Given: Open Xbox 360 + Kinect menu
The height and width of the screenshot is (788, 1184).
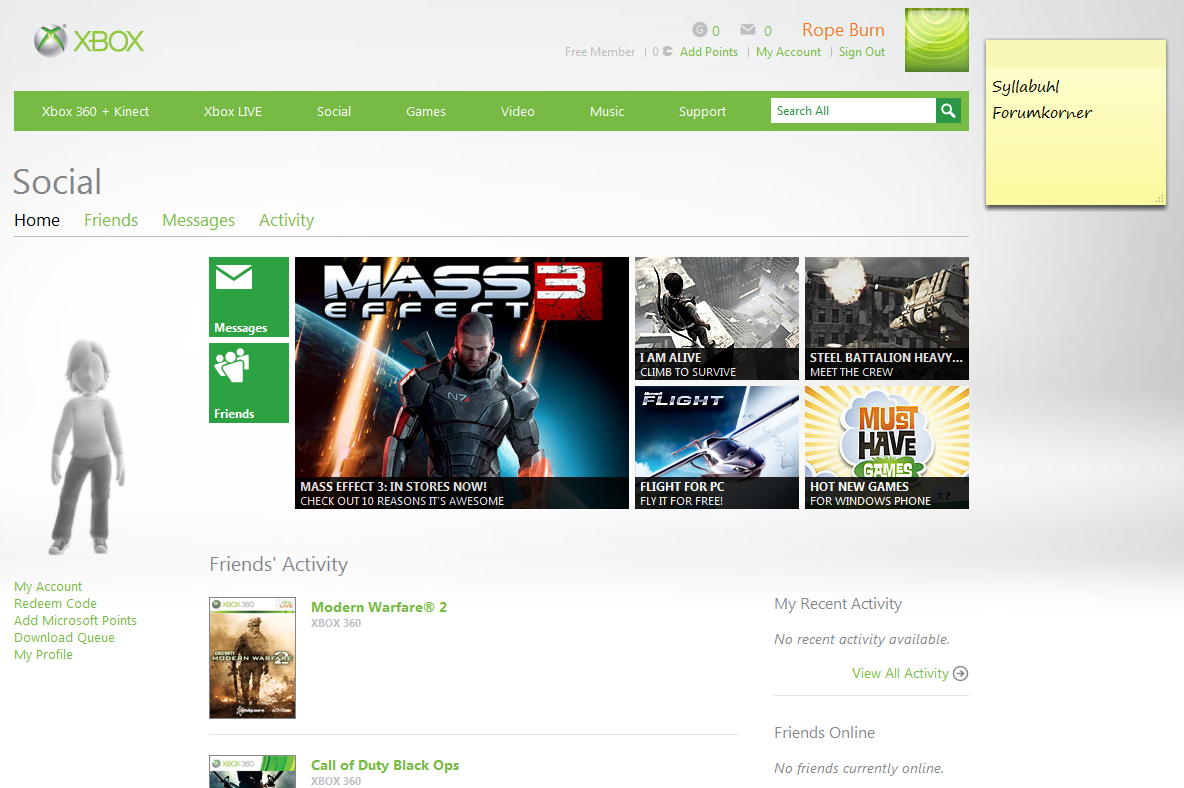Looking at the screenshot, I should (95, 111).
